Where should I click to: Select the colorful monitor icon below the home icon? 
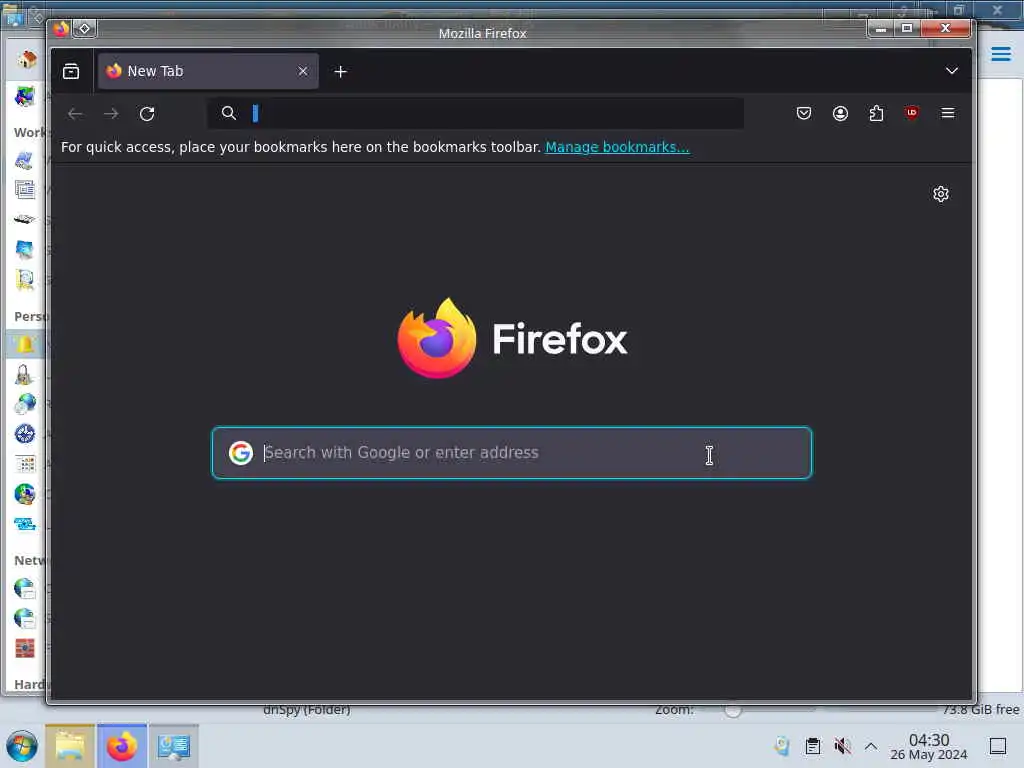tap(25, 97)
